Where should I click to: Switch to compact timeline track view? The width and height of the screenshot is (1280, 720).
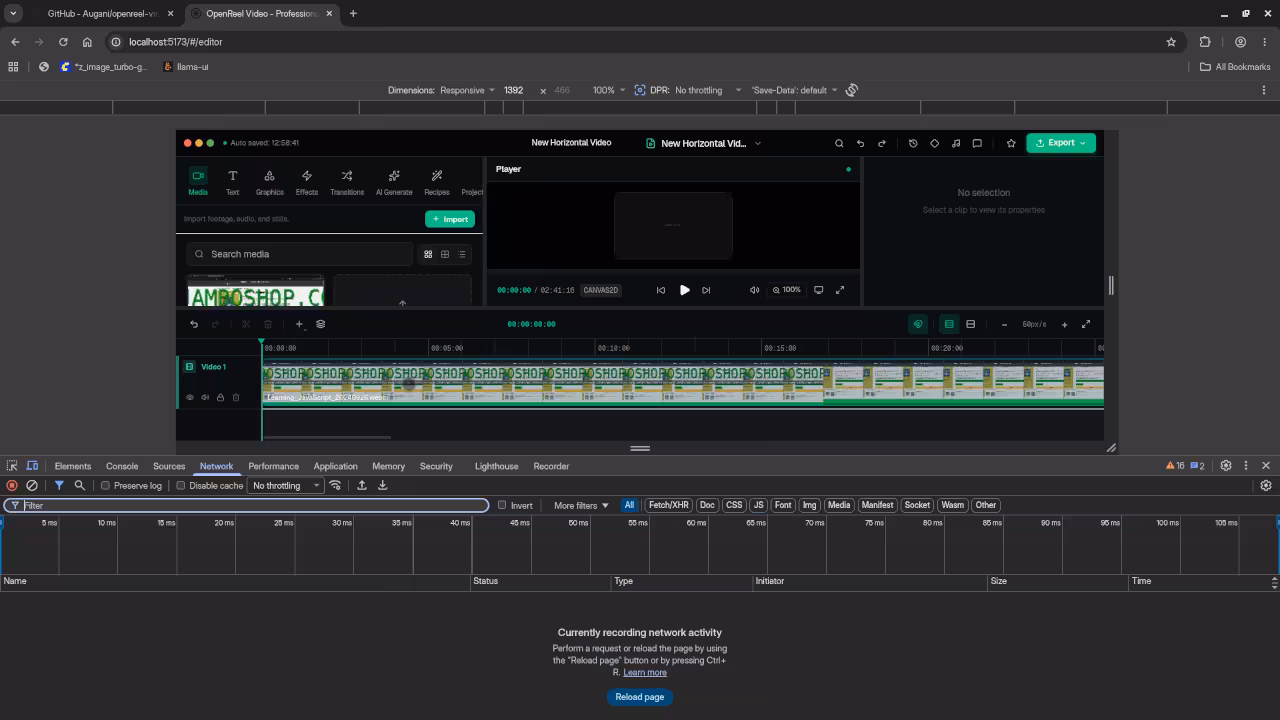point(970,324)
